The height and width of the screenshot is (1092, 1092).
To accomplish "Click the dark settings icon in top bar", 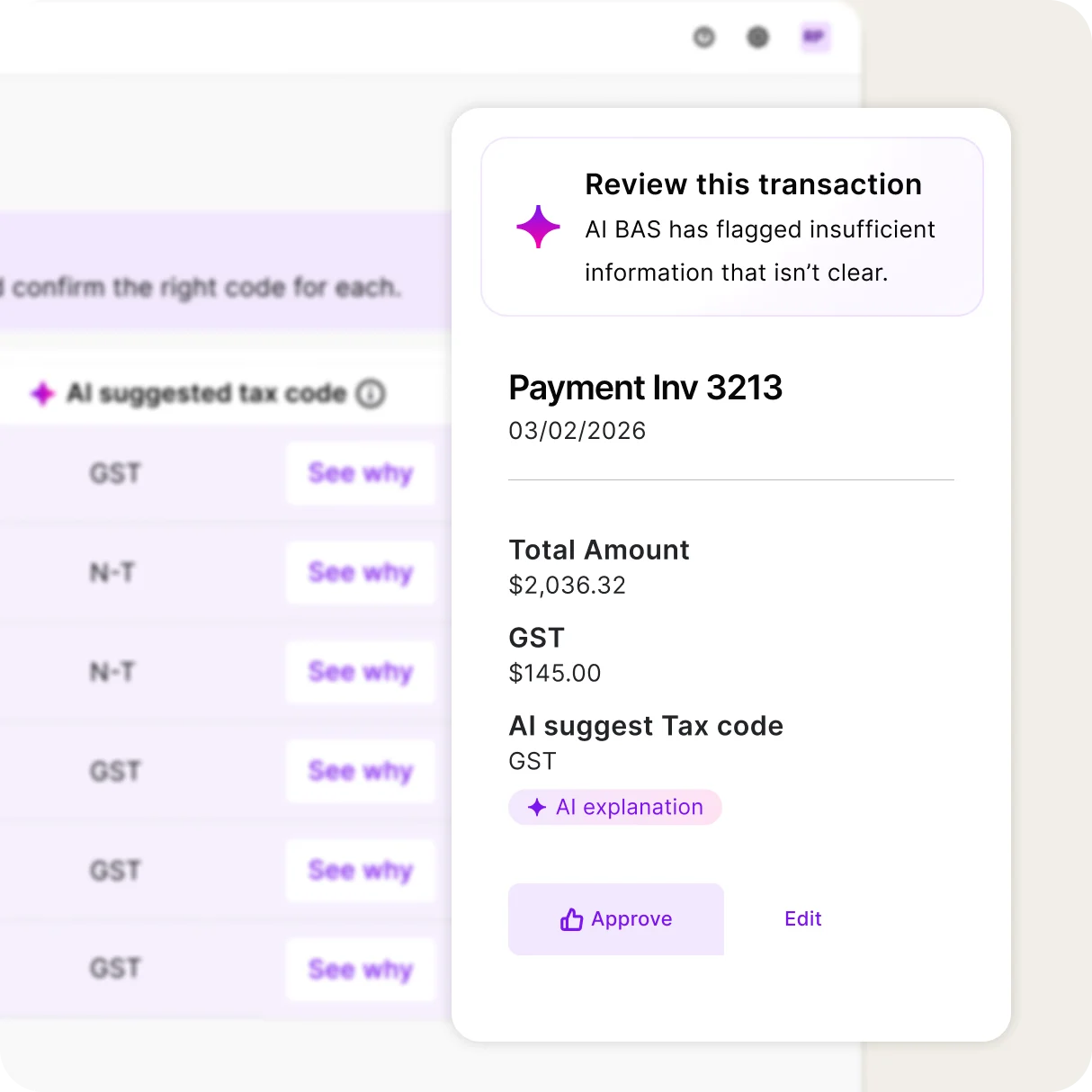I will click(x=758, y=38).
